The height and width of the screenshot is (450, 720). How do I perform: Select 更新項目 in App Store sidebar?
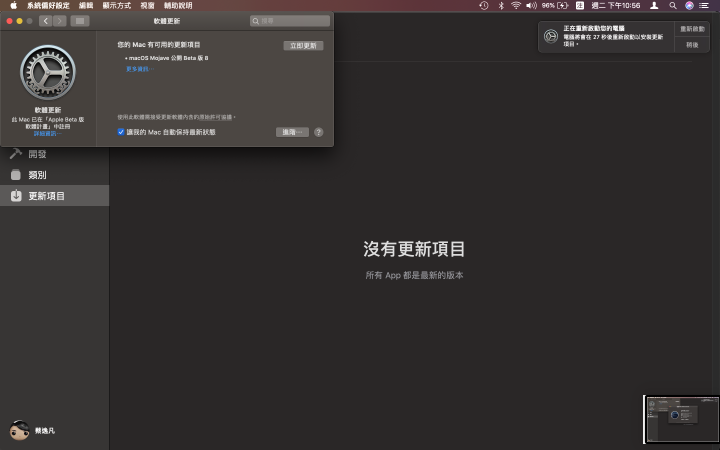(55, 196)
